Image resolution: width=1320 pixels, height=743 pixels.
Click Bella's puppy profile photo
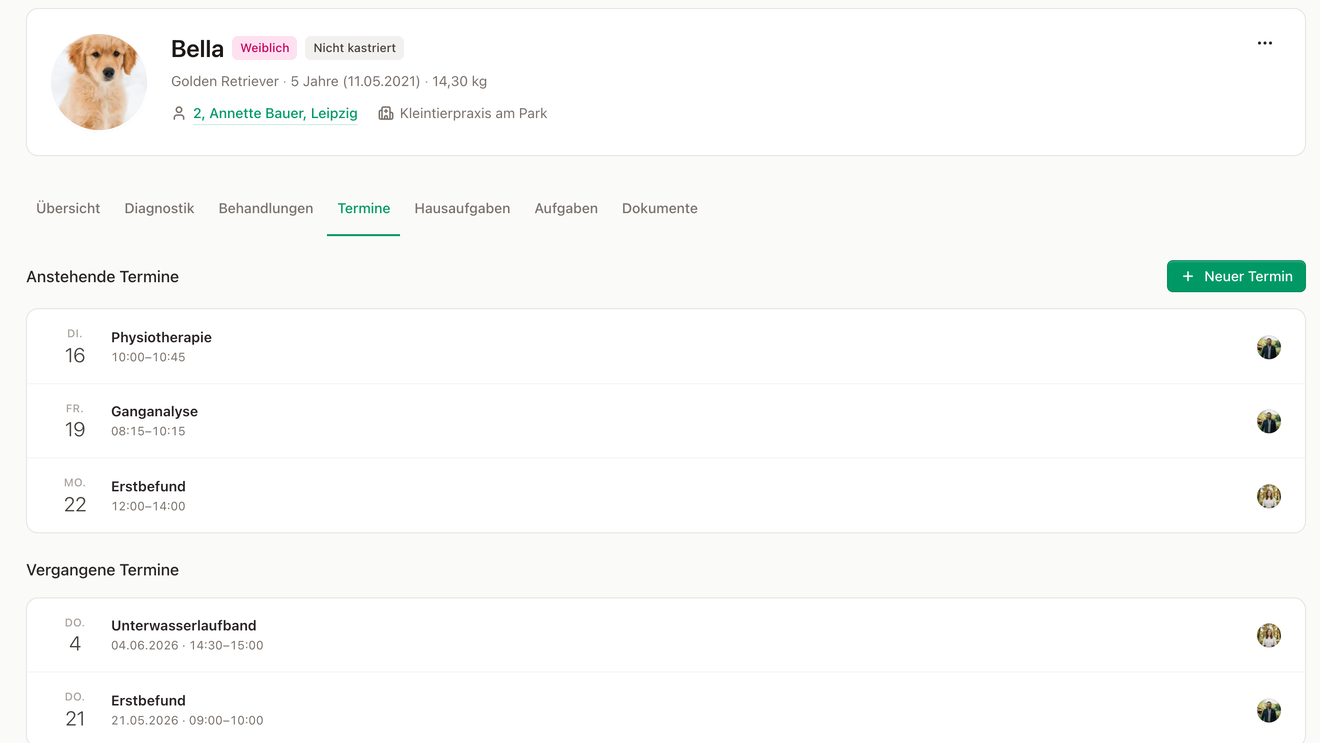tap(99, 82)
